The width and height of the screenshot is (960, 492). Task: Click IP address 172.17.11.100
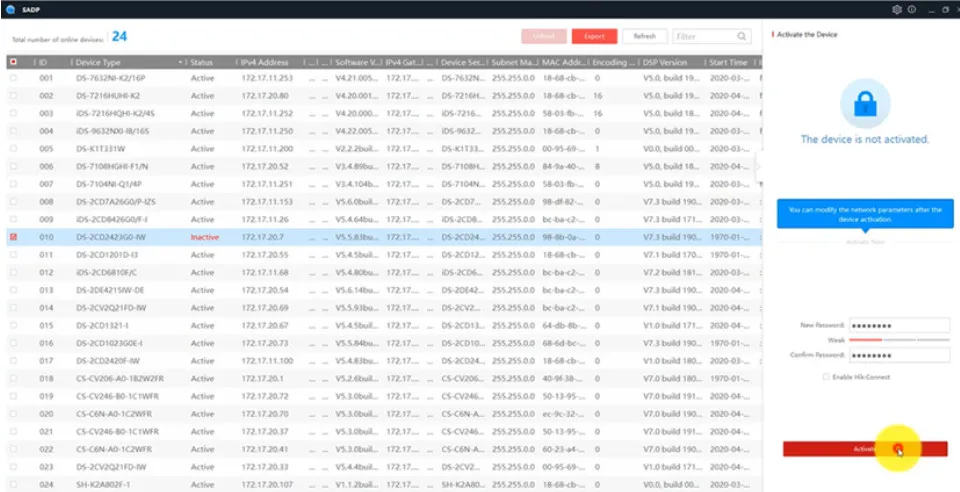267,361
